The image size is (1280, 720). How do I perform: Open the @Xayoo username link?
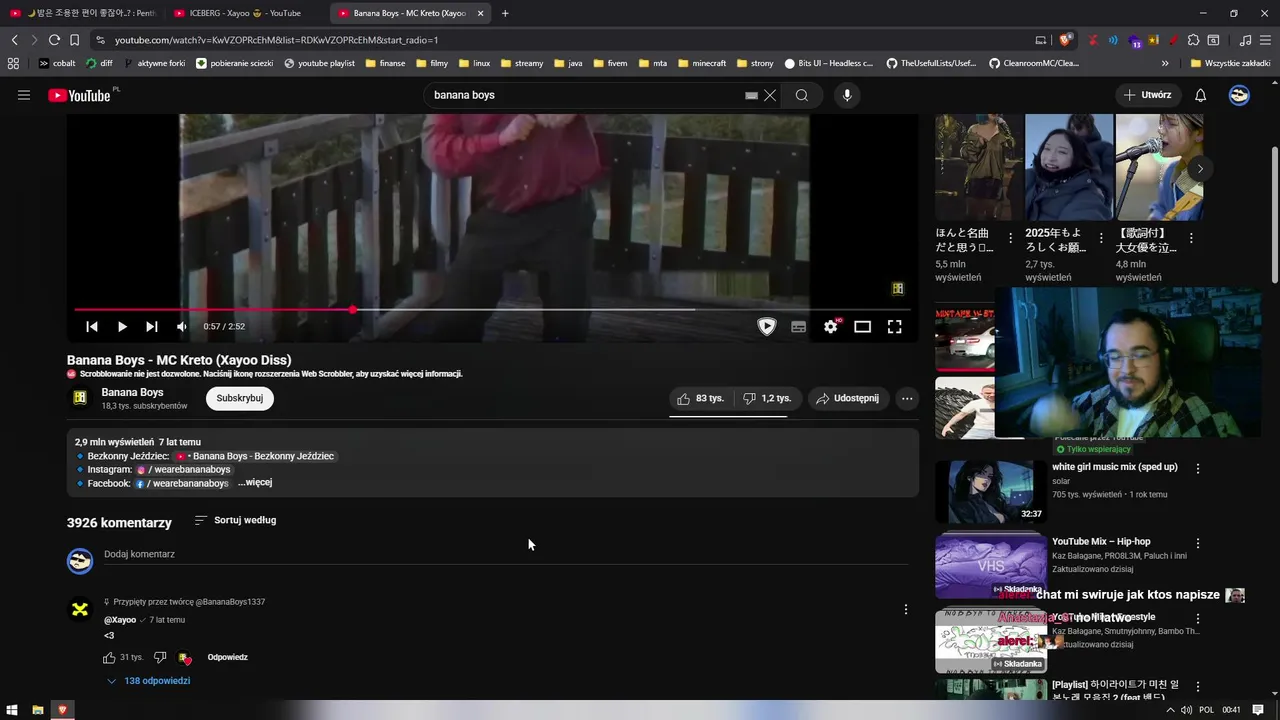pos(120,620)
